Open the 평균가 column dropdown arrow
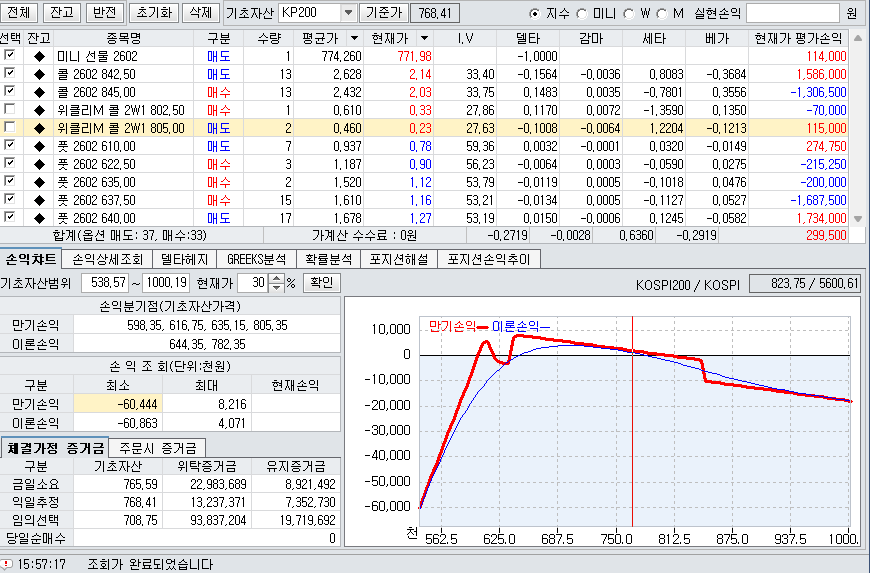Image resolution: width=870 pixels, height=573 pixels. pos(355,38)
